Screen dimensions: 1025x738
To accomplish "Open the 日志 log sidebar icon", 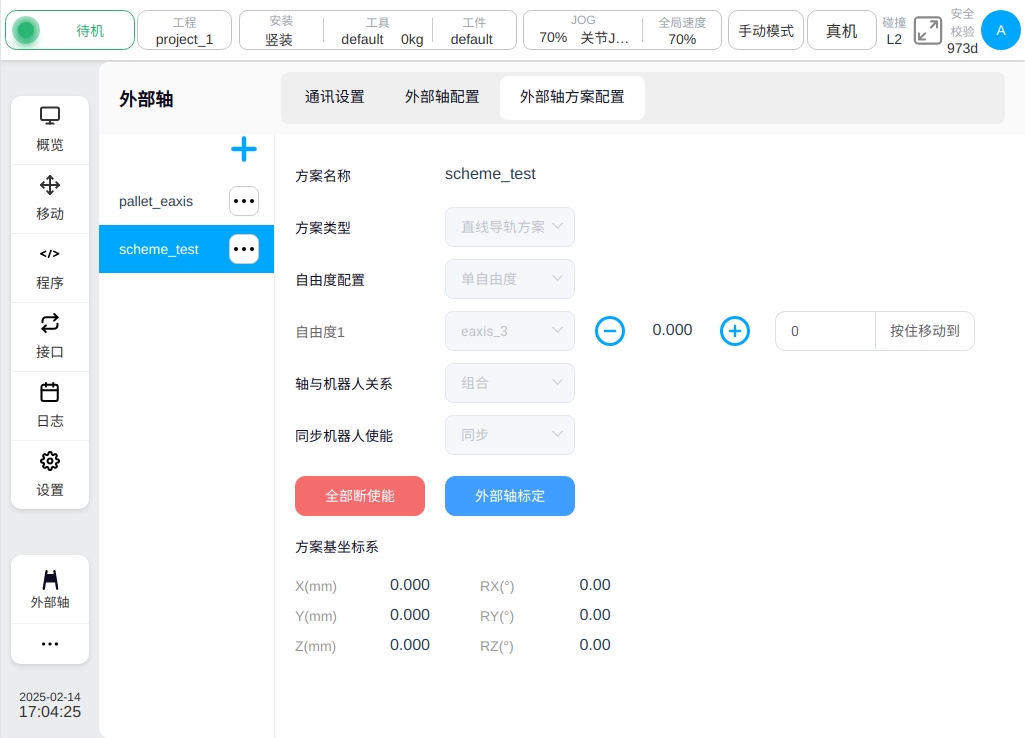I will pos(50,406).
